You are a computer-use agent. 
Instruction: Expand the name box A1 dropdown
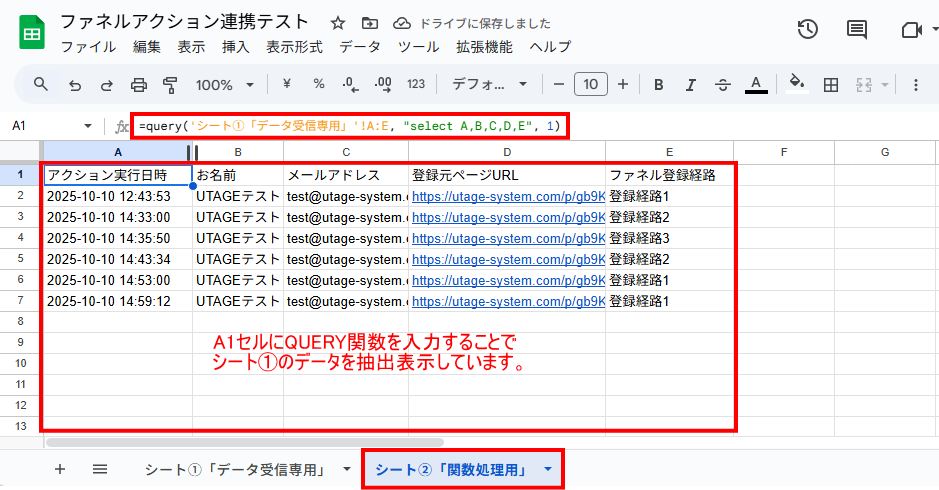[x=88, y=126]
